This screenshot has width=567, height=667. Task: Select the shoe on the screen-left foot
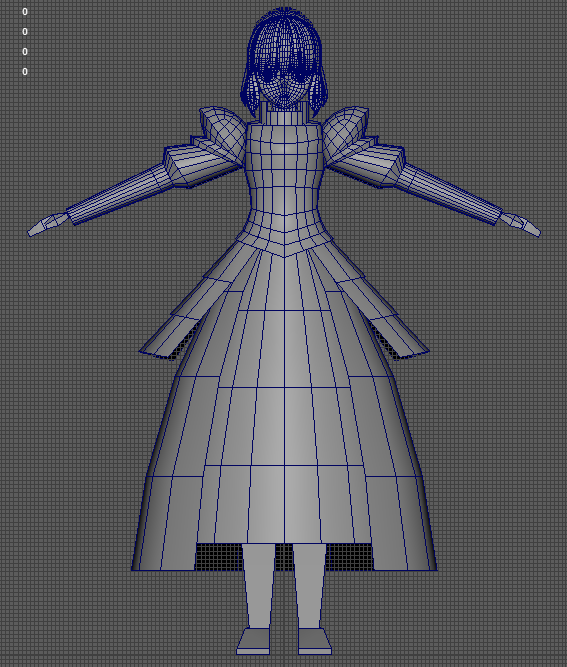point(254,641)
